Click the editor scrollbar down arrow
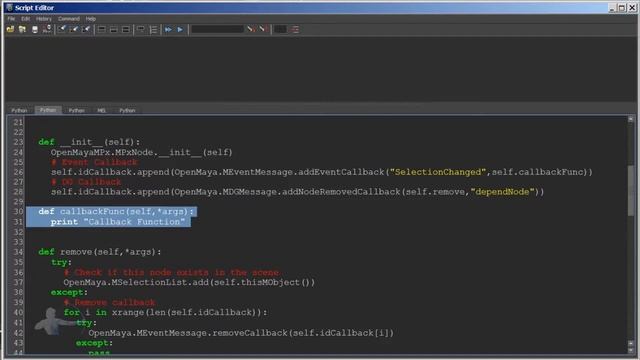This screenshot has height=360, width=640. point(631,350)
